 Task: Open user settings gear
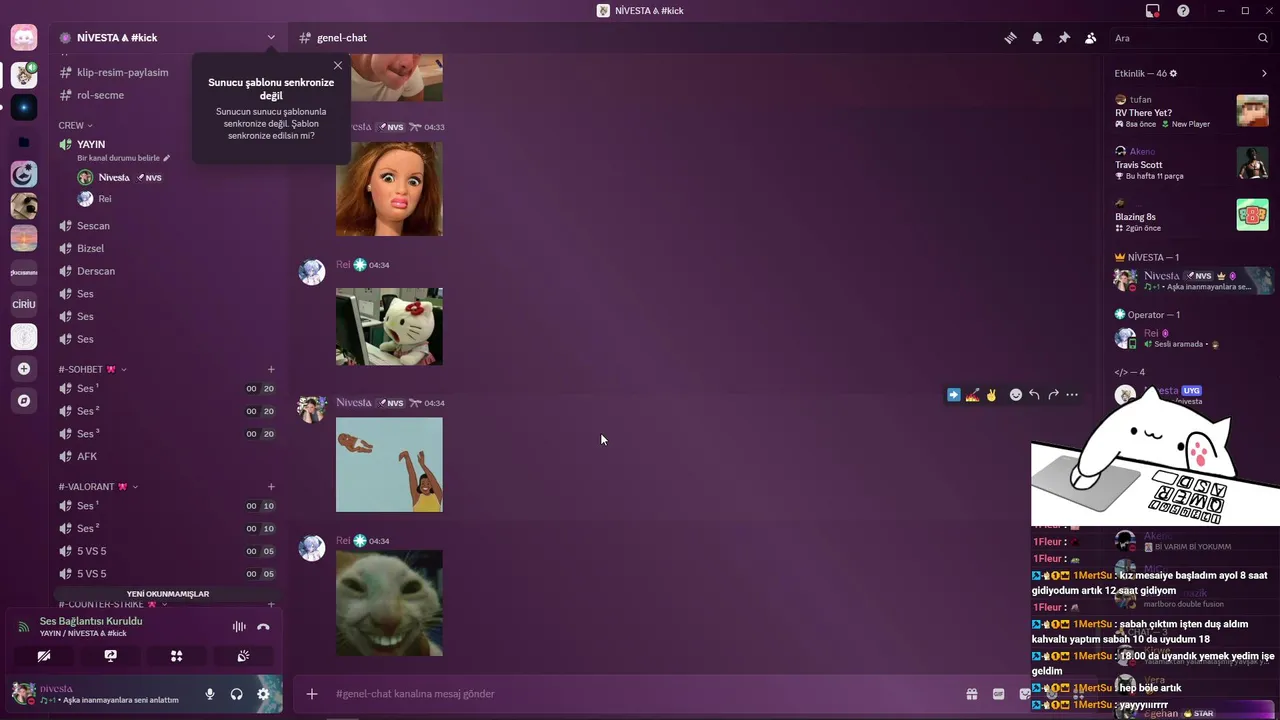pos(263,694)
